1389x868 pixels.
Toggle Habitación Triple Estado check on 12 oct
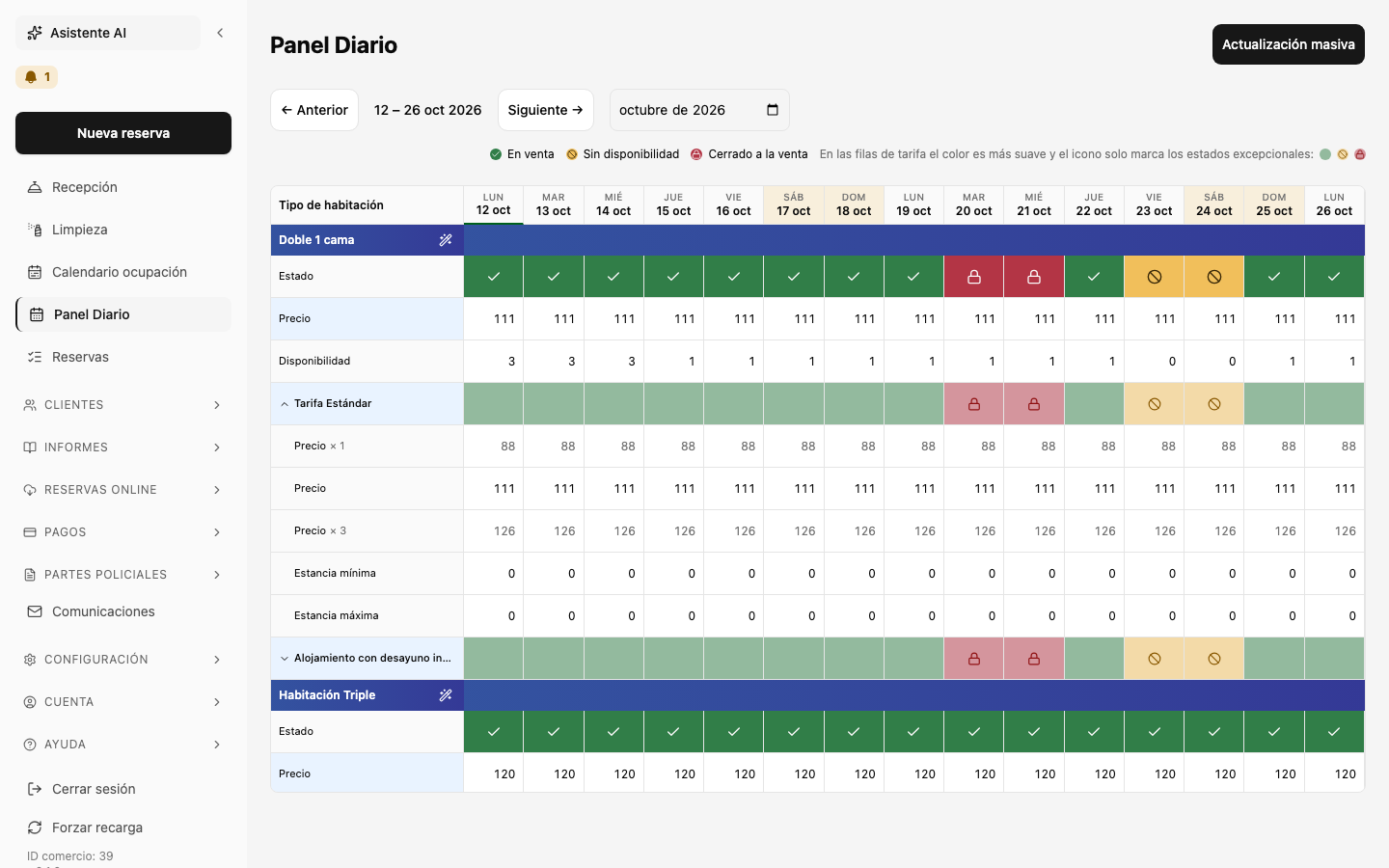point(494,732)
